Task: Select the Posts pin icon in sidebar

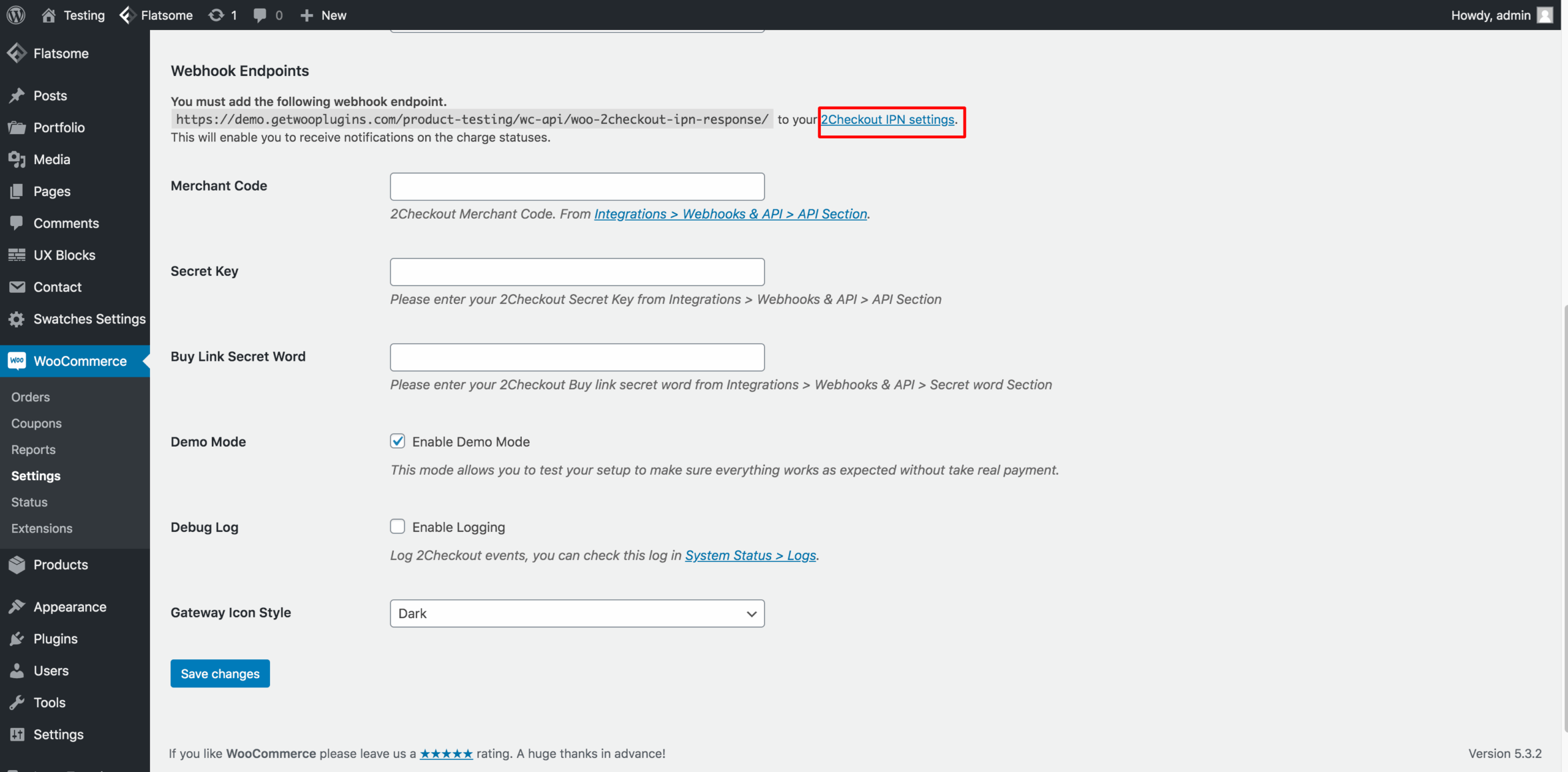Action: click(17, 96)
